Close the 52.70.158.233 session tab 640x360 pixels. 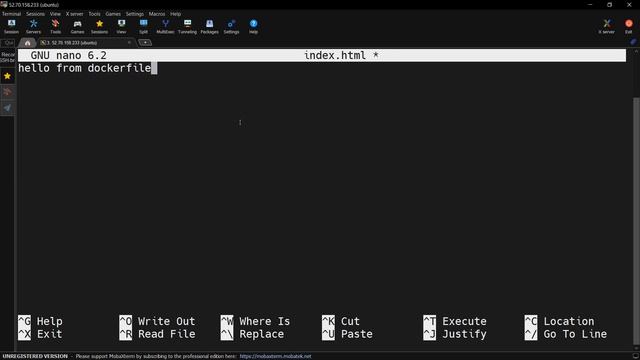(x=129, y=42)
